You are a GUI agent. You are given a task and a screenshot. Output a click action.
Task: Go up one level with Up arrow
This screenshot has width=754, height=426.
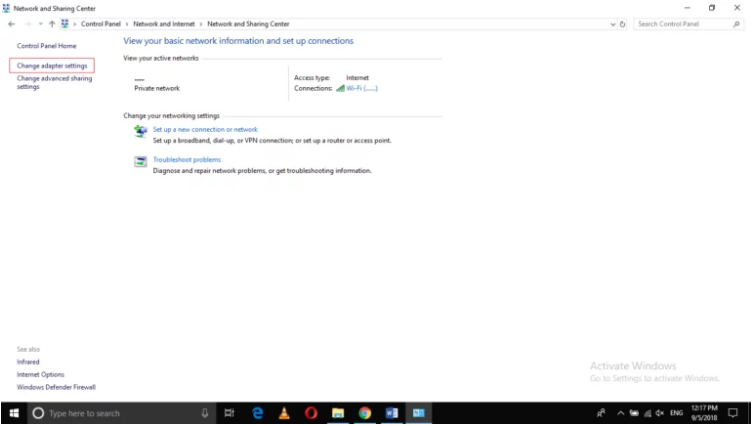coord(52,24)
